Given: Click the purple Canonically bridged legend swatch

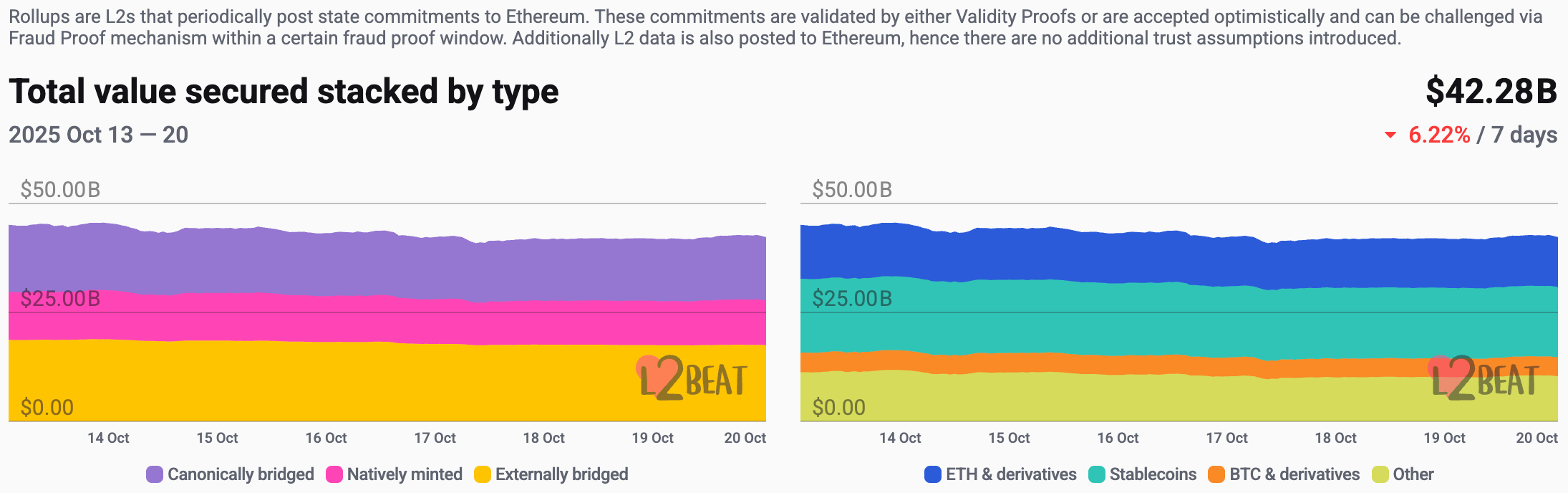Looking at the screenshot, I should coord(155,474).
